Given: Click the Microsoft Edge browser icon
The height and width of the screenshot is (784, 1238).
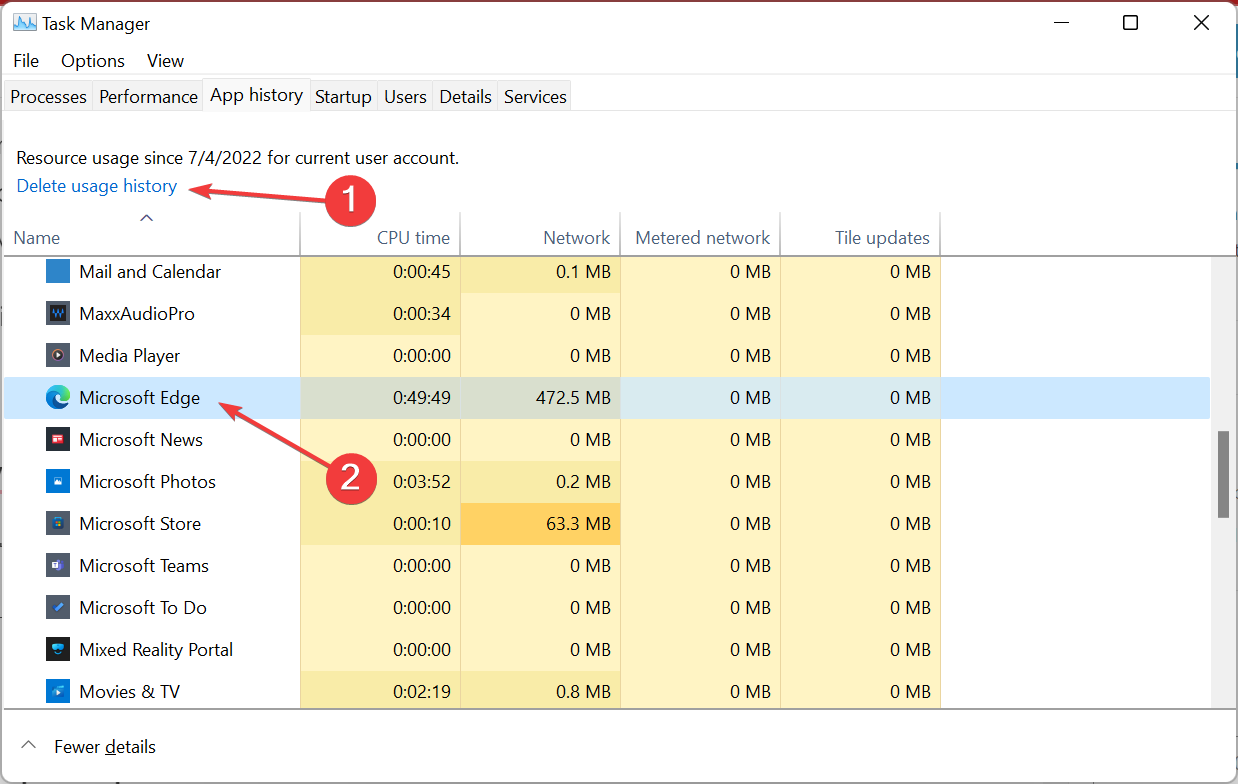Looking at the screenshot, I should pyautogui.click(x=58, y=397).
